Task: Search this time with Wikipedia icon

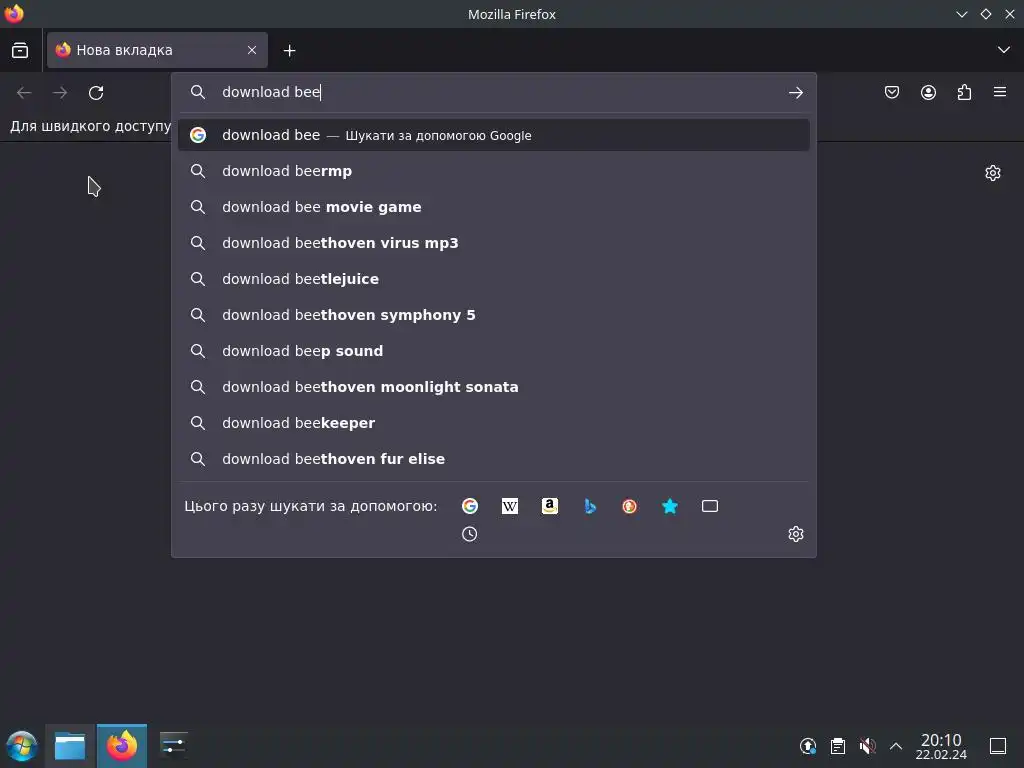Action: (510, 506)
